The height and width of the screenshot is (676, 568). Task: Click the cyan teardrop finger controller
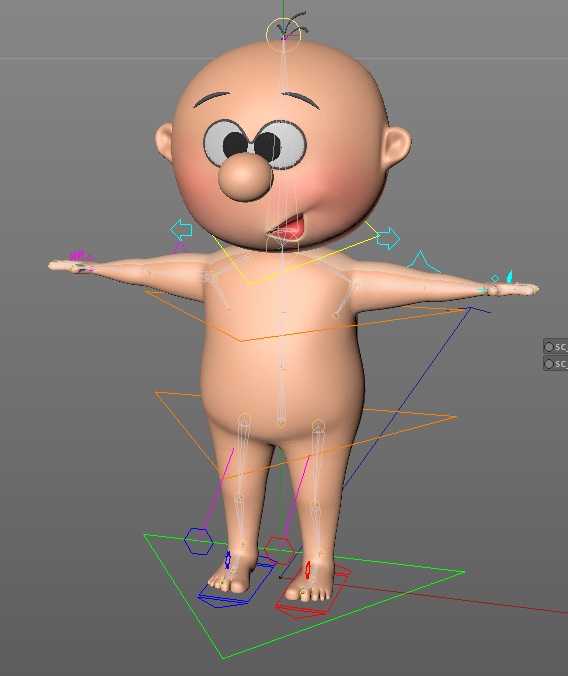[x=509, y=277]
